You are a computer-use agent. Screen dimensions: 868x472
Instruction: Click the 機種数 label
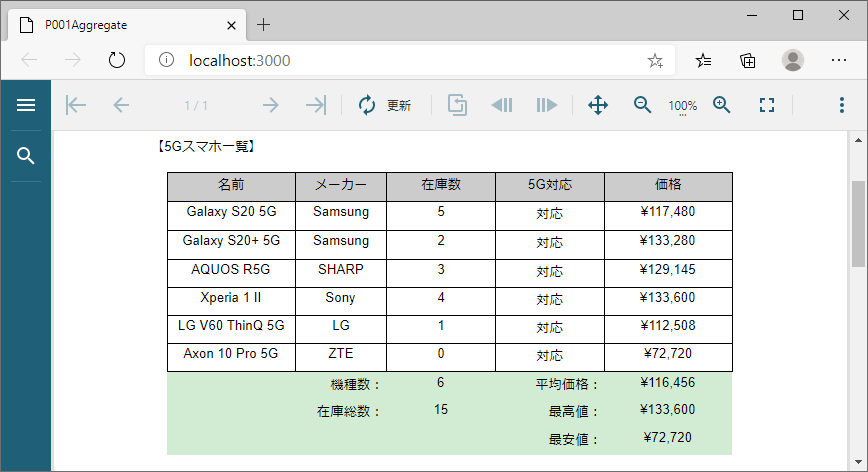pos(355,384)
